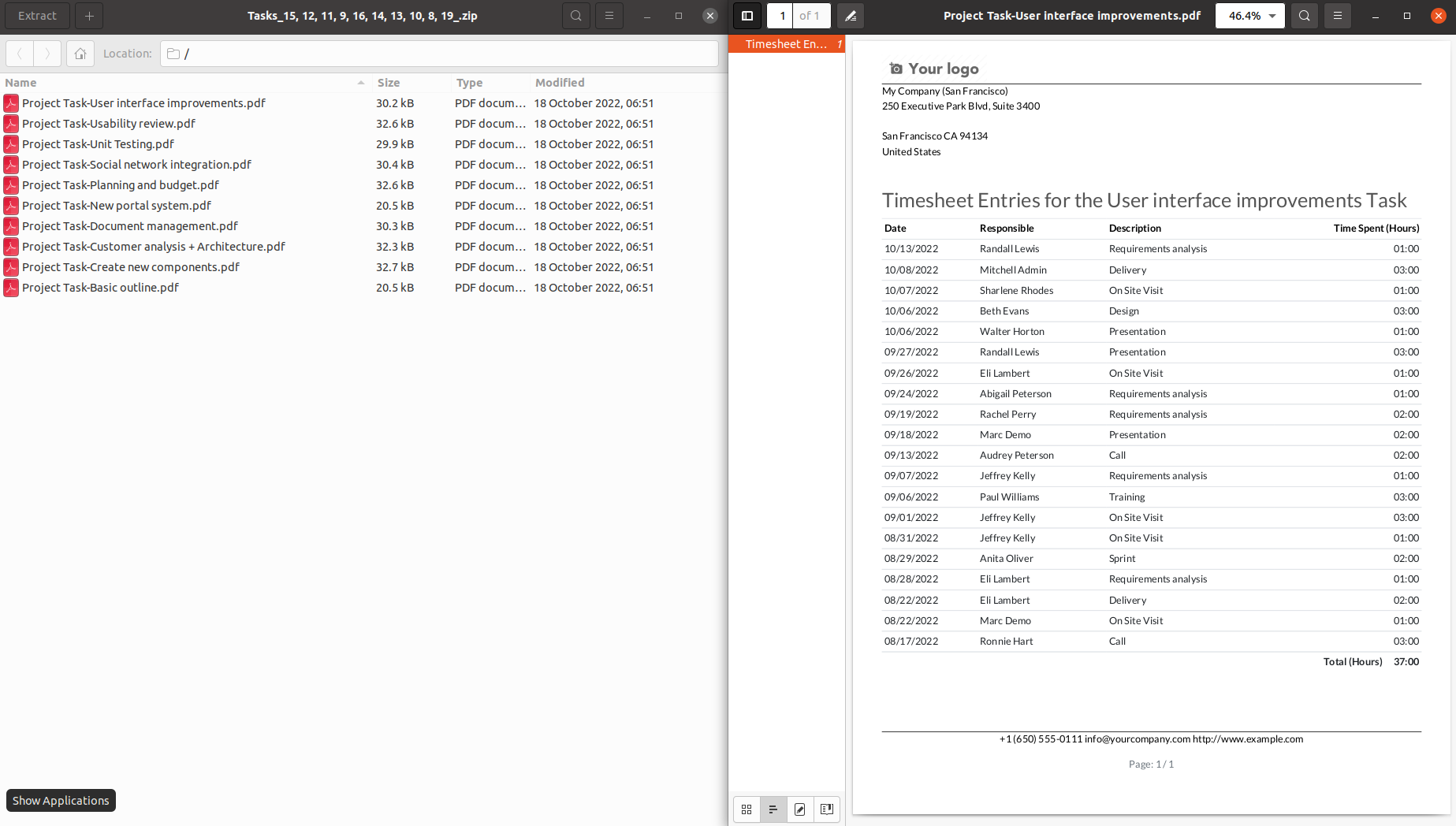Switch sidebar to outline view

[x=773, y=809]
